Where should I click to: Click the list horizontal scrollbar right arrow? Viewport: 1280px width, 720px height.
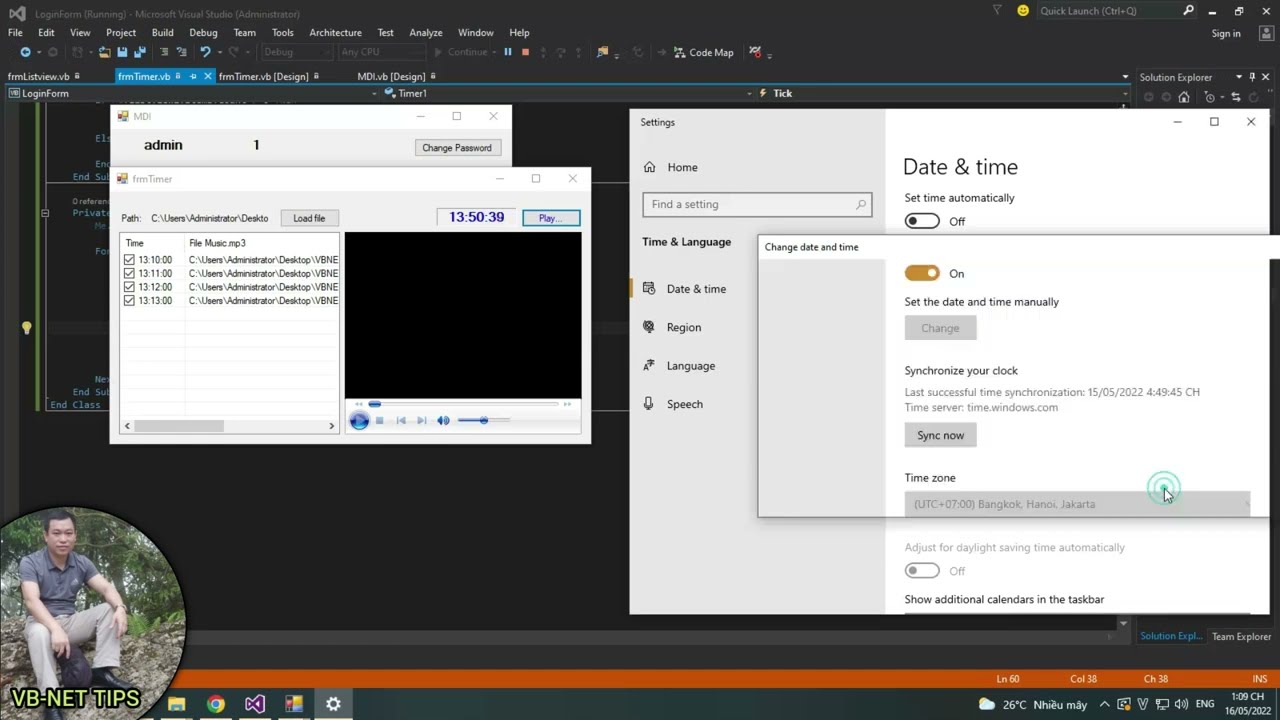pyautogui.click(x=332, y=426)
